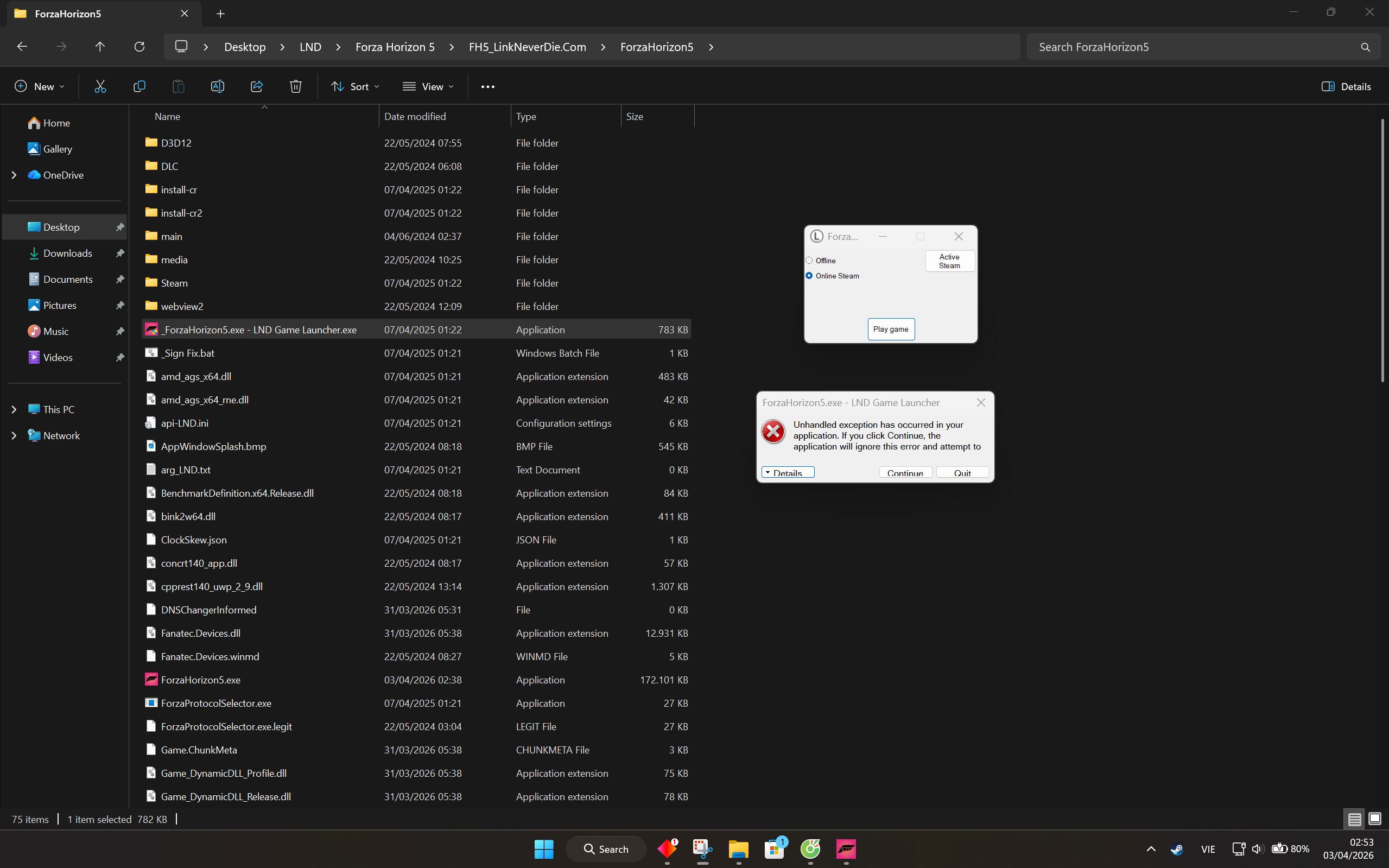Click the Cut scissors icon

pos(100,87)
